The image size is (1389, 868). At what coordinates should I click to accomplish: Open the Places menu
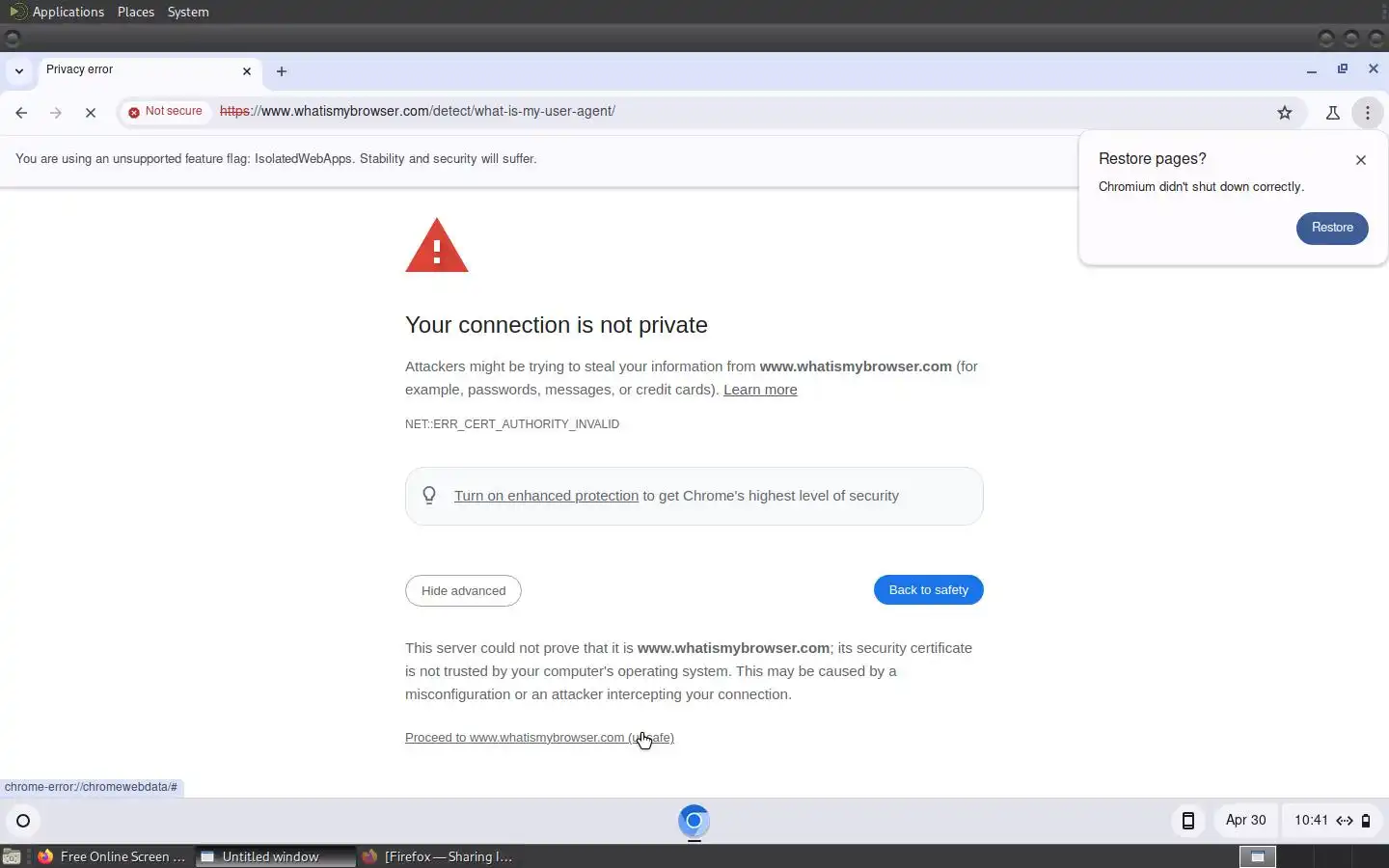click(136, 12)
